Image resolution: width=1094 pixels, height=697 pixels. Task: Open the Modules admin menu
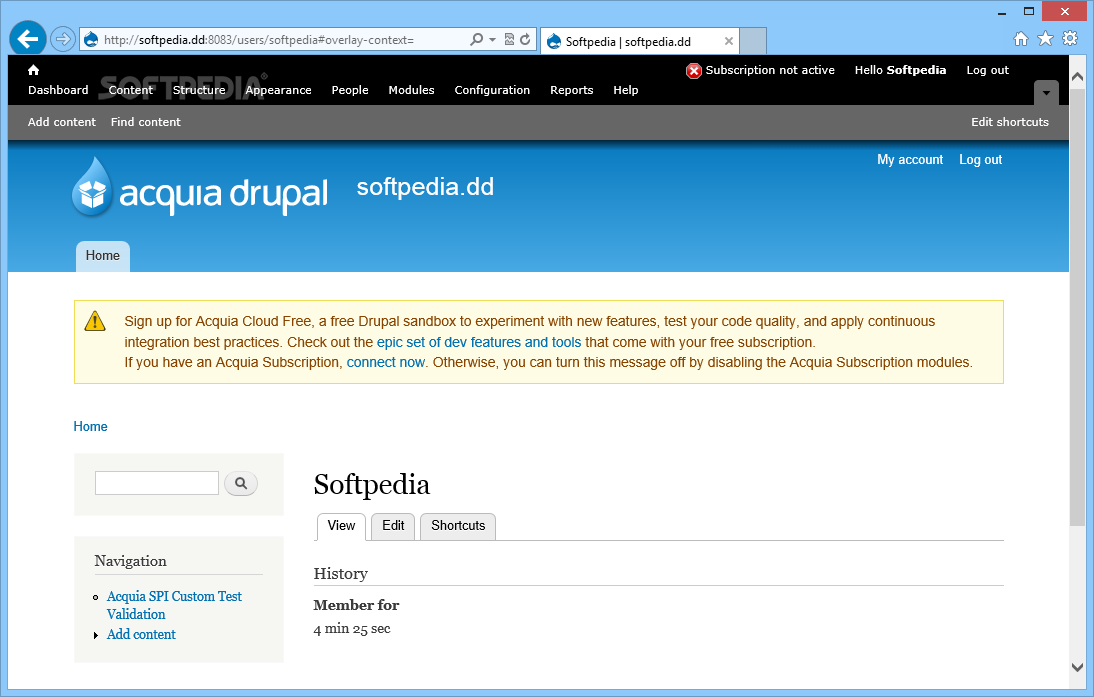coord(411,90)
